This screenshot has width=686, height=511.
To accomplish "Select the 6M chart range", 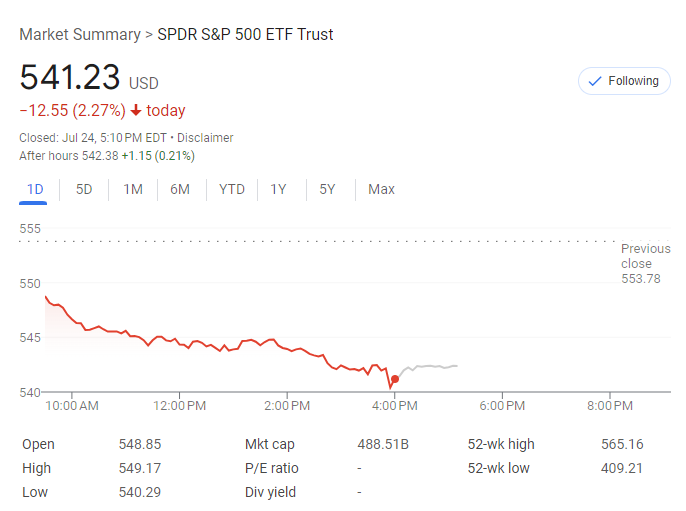I will coord(180,189).
